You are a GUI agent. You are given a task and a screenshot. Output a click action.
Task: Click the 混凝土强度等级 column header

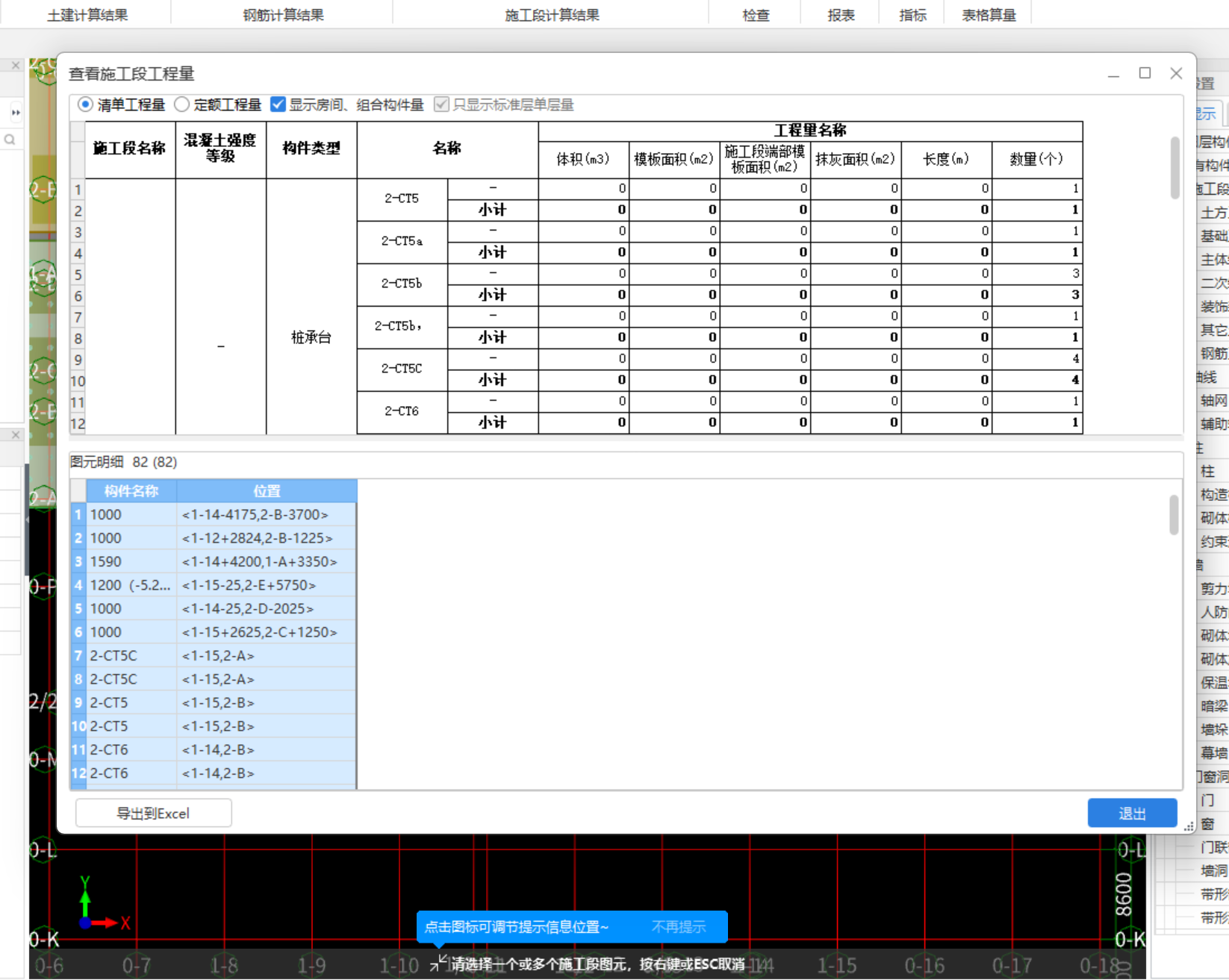(x=220, y=149)
